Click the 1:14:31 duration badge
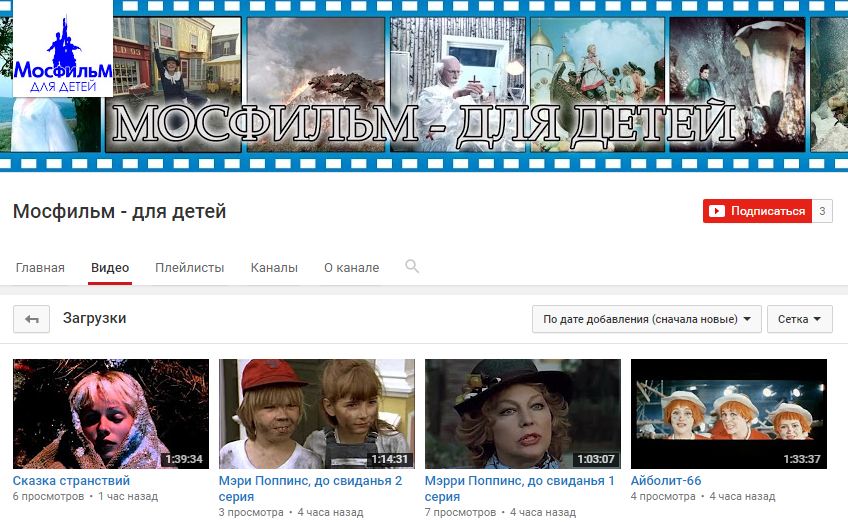Image resolution: width=848 pixels, height=525 pixels. 389,459
